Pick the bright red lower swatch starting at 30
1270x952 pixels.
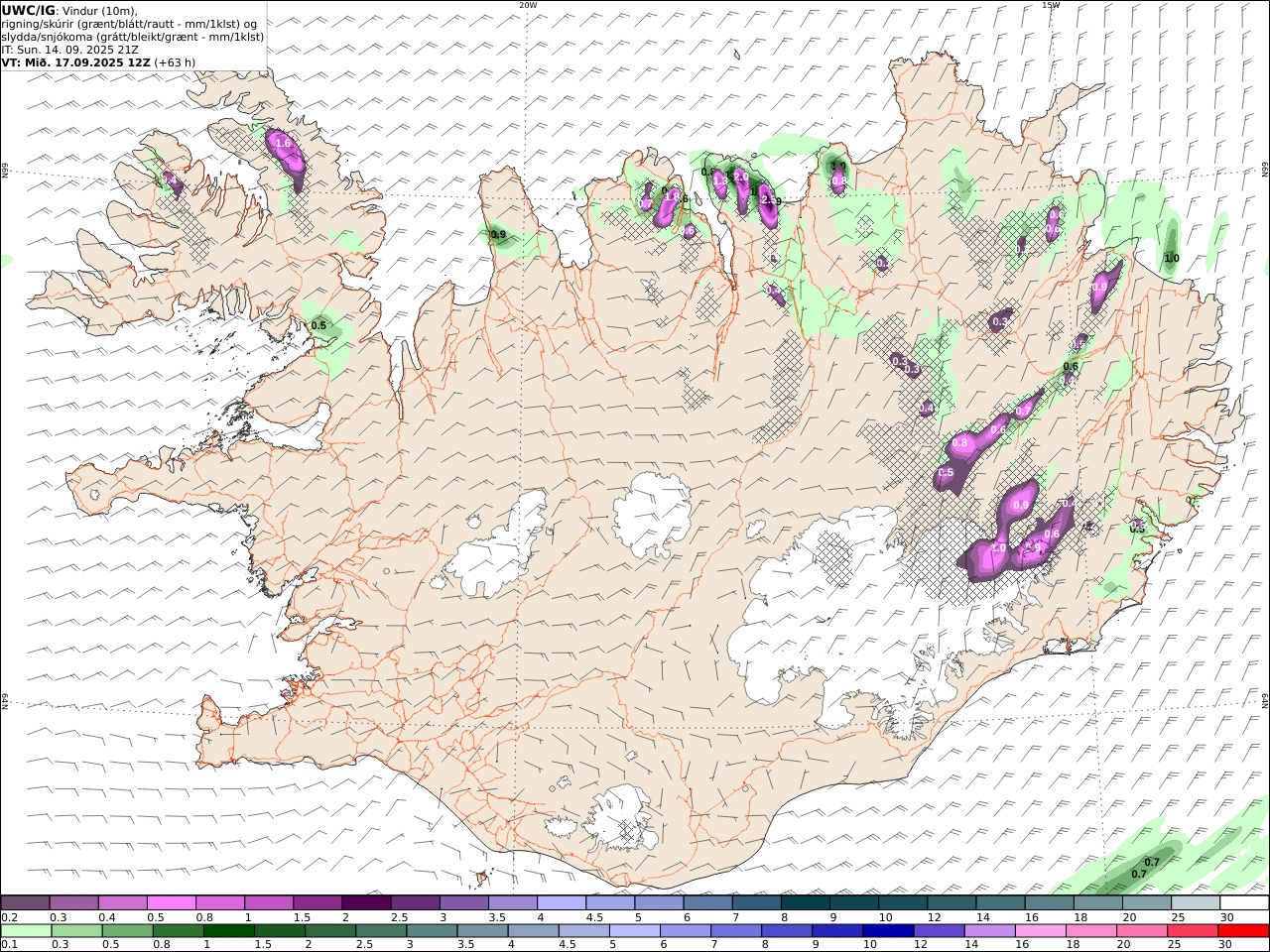point(1243,930)
